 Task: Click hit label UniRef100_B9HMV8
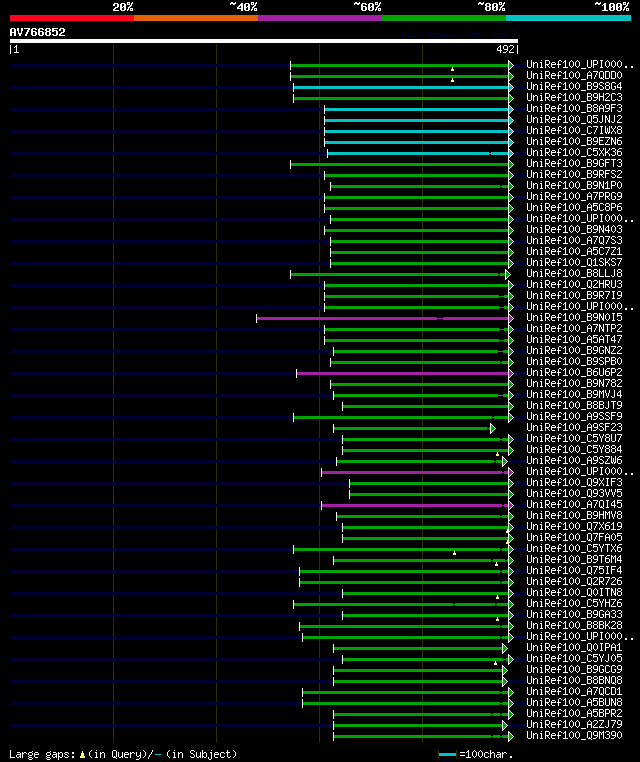tap(574, 515)
